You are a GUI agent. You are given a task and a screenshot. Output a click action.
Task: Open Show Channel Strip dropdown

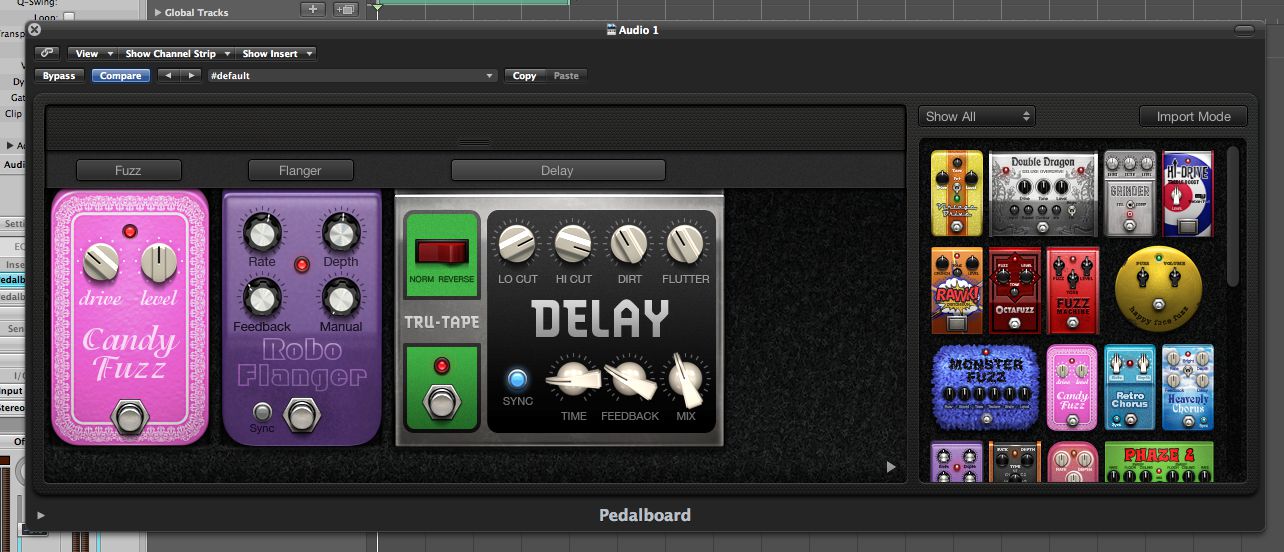[x=176, y=53]
